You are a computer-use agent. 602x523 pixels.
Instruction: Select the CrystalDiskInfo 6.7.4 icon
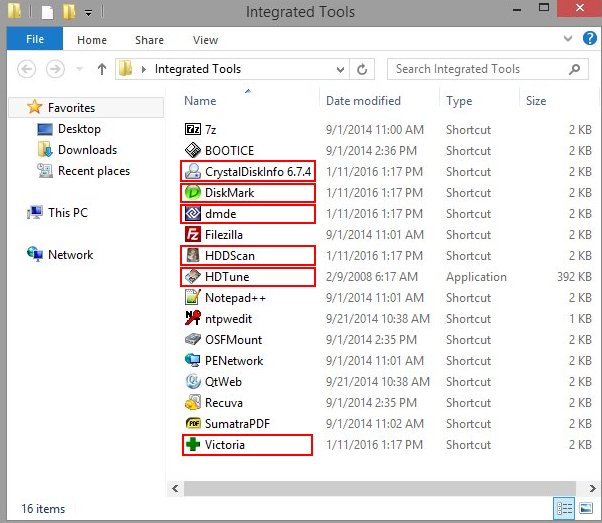[192, 171]
